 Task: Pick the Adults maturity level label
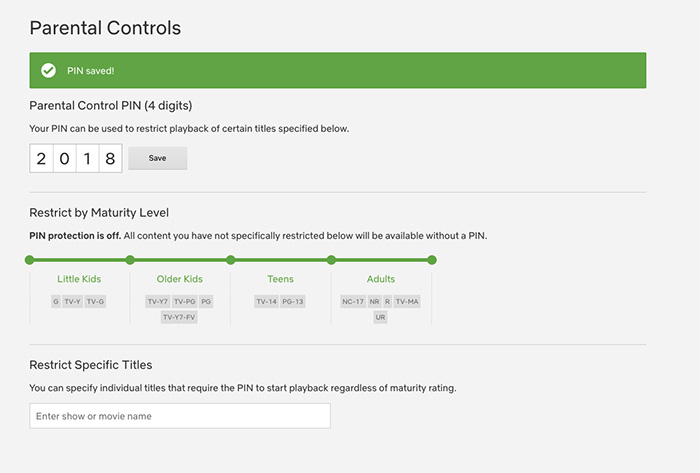click(381, 279)
